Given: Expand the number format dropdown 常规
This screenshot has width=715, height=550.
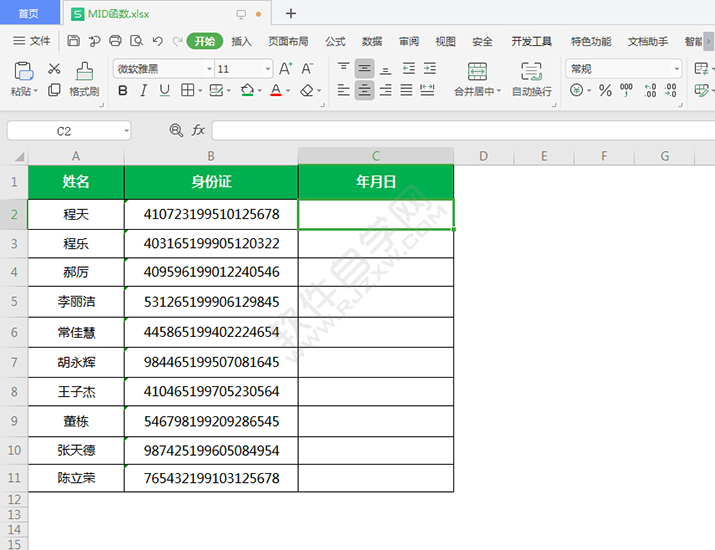Looking at the screenshot, I should coord(676,69).
